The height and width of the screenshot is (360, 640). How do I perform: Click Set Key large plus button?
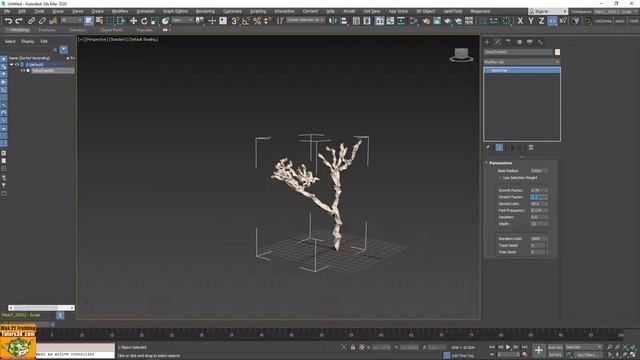[x=539, y=350]
